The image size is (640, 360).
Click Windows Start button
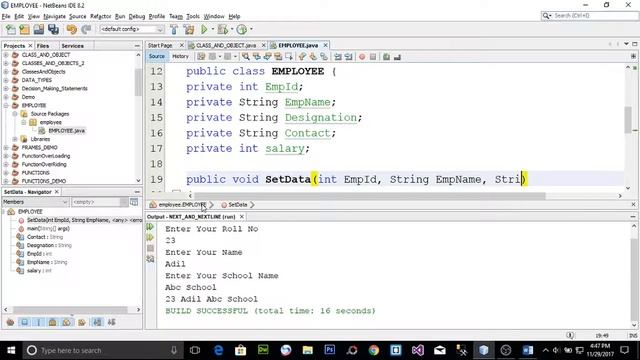[11, 350]
